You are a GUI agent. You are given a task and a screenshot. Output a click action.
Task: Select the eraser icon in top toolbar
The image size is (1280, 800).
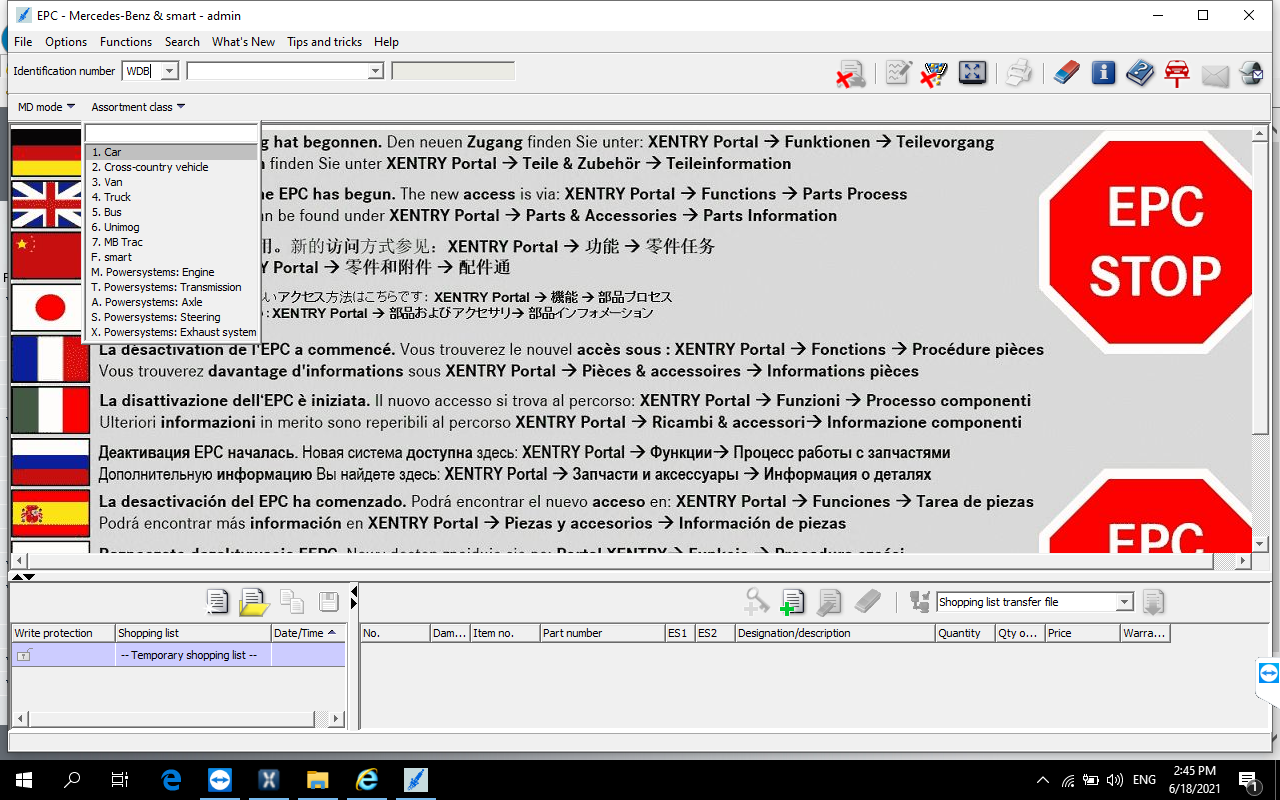click(x=1067, y=73)
